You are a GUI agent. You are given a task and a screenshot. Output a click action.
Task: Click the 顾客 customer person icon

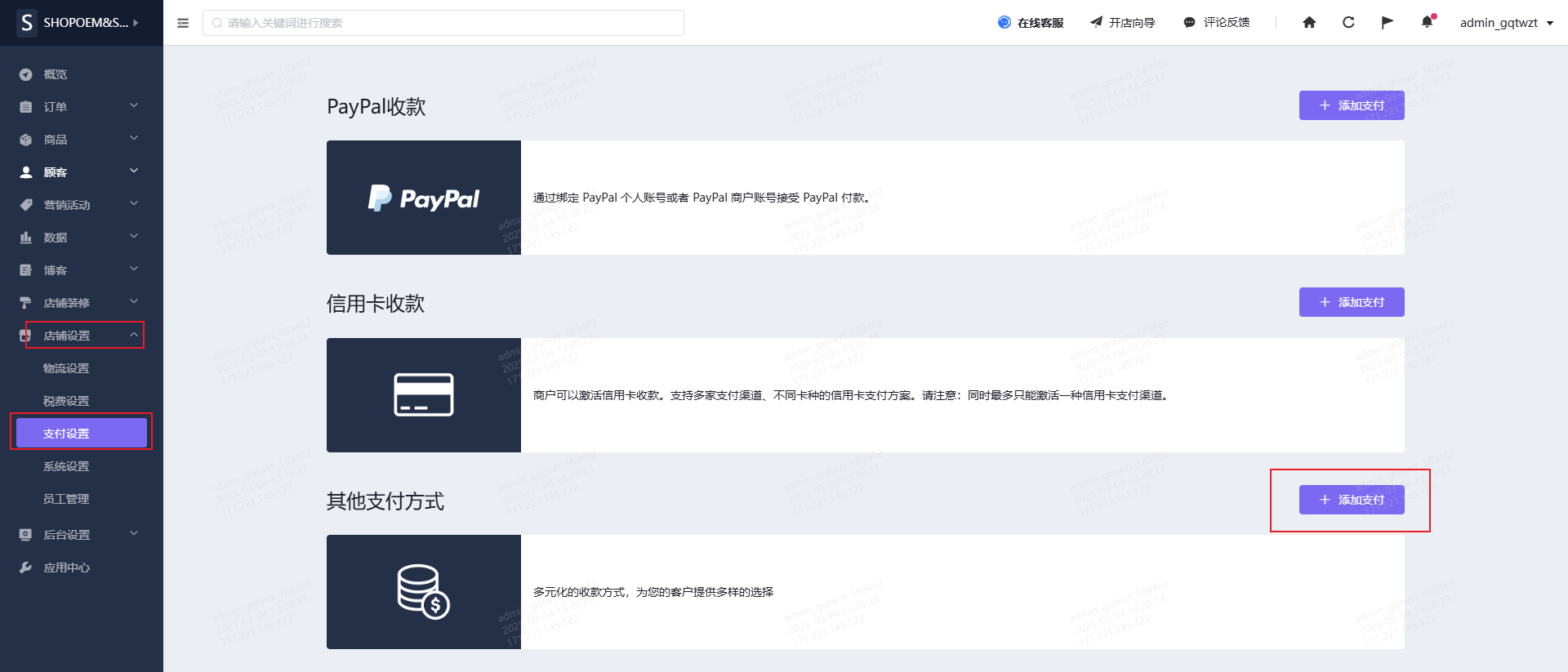[x=26, y=172]
